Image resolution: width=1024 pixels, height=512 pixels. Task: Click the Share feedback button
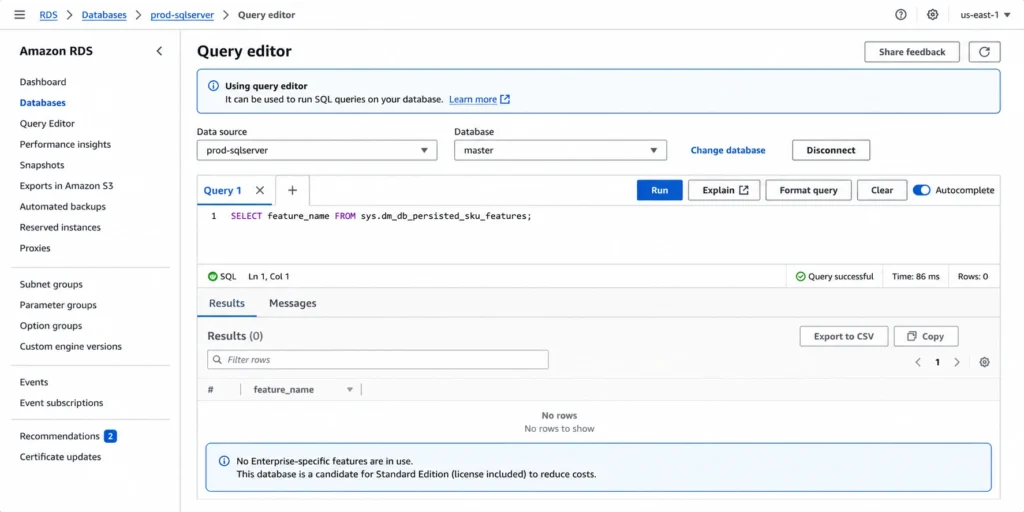[912, 52]
